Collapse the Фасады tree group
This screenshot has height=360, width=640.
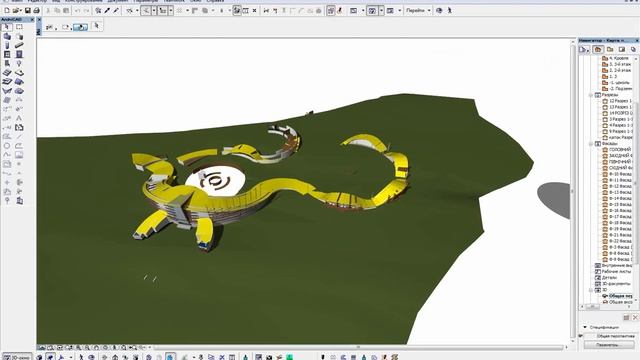tap(591, 144)
